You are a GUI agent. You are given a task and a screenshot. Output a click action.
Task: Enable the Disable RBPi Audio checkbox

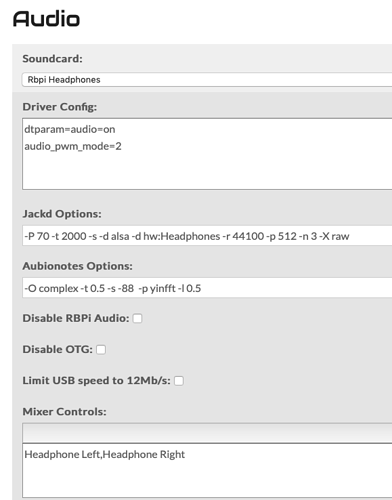[x=137, y=318]
